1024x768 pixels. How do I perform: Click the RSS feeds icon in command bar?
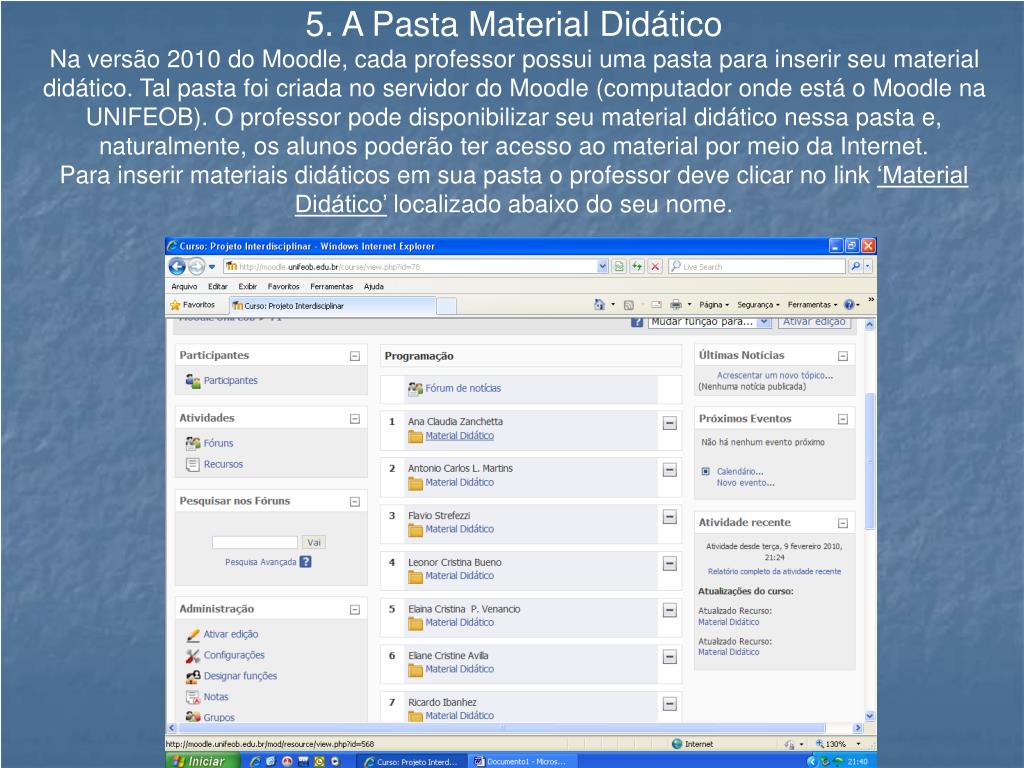[x=628, y=305]
